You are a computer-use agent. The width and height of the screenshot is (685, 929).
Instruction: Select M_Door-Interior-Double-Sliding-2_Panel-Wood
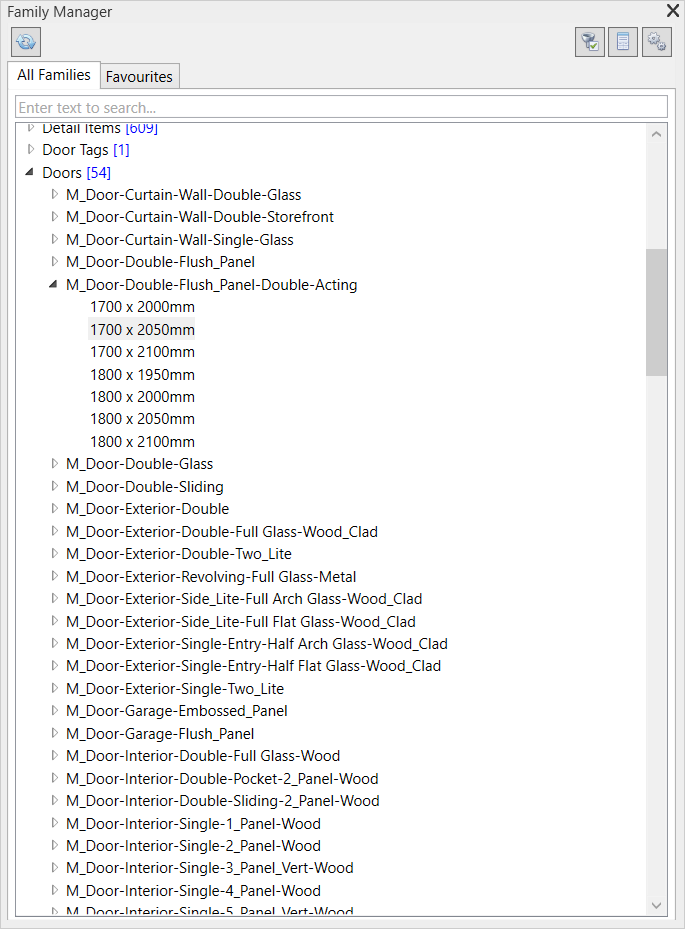(223, 801)
